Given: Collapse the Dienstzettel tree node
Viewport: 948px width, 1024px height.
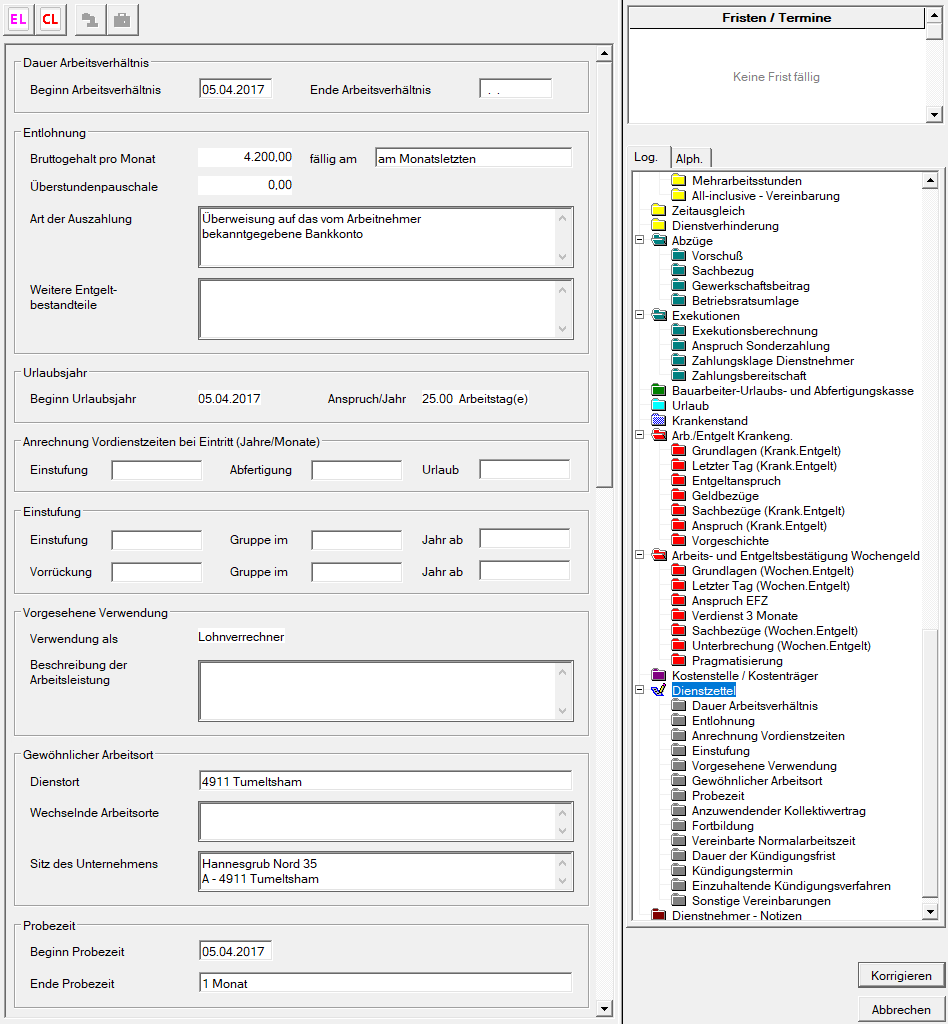Looking at the screenshot, I should click(639, 691).
